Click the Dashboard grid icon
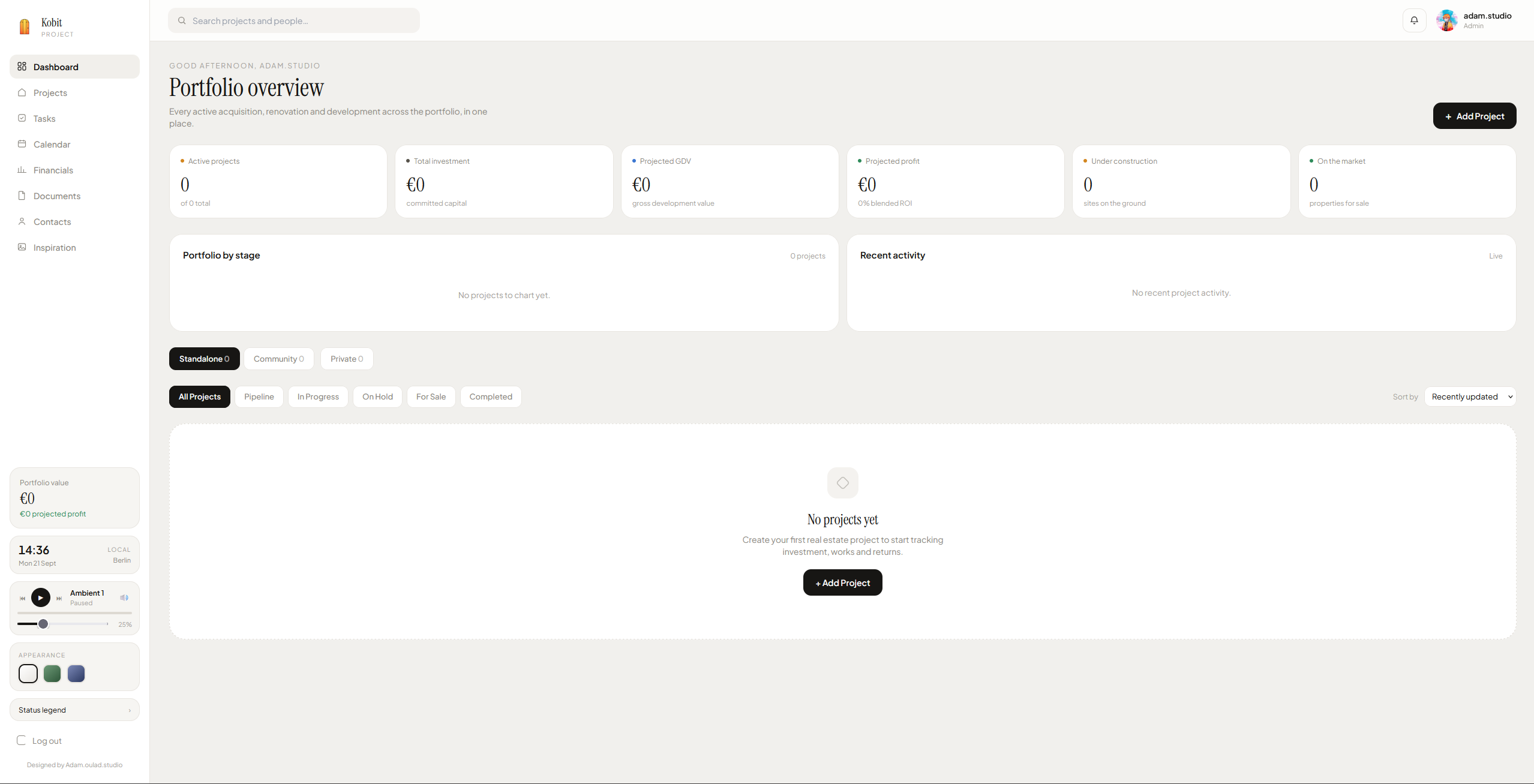This screenshot has height=784, width=1534. pyautogui.click(x=22, y=67)
